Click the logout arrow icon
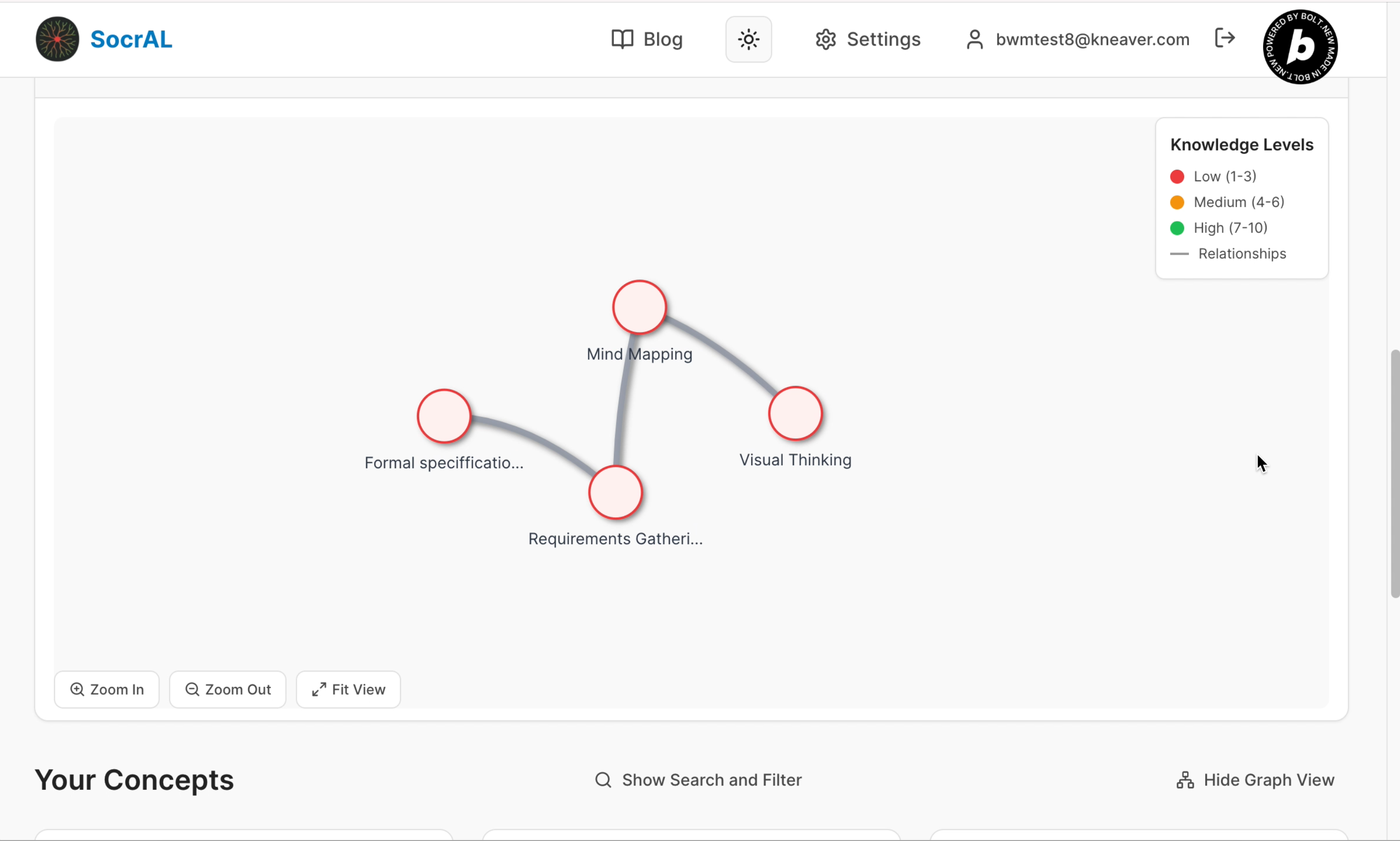 click(1224, 38)
